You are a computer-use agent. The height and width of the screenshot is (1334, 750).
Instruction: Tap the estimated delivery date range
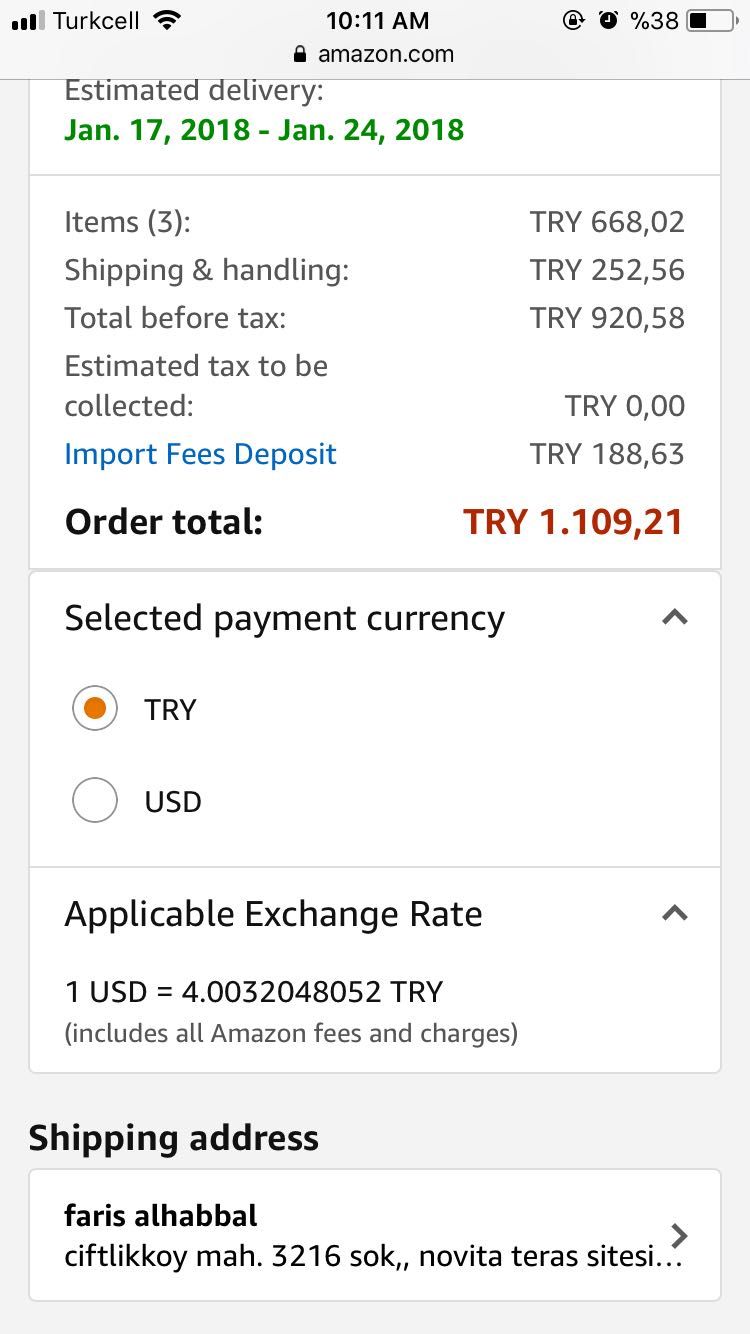pos(264,130)
